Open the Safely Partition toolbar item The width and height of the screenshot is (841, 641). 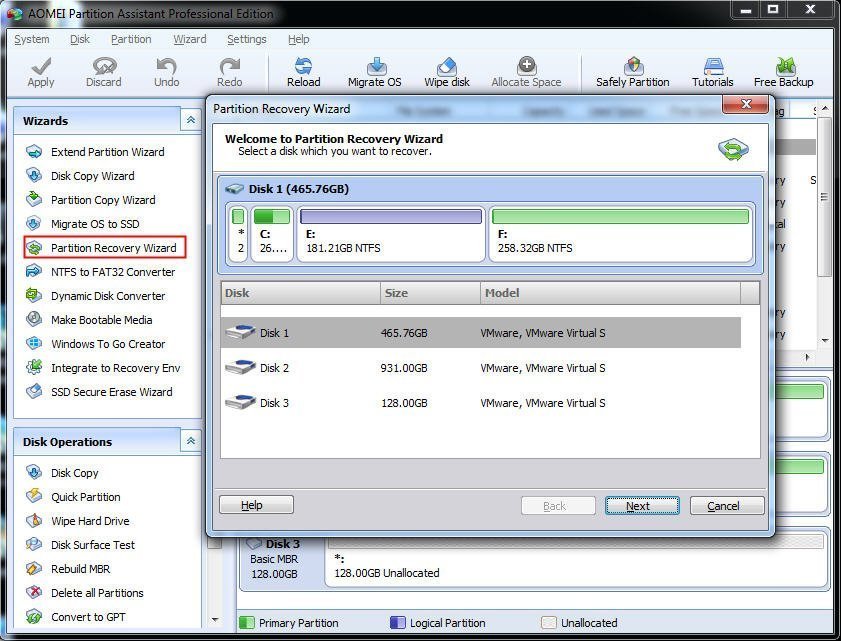632,72
